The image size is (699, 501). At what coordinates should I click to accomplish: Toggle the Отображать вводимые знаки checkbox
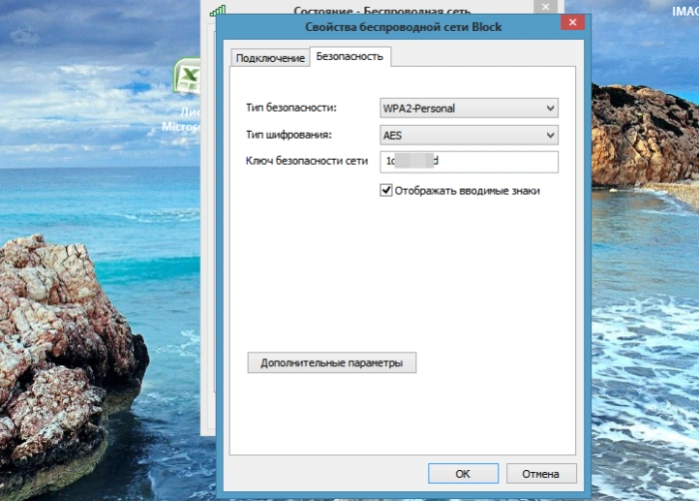(386, 190)
